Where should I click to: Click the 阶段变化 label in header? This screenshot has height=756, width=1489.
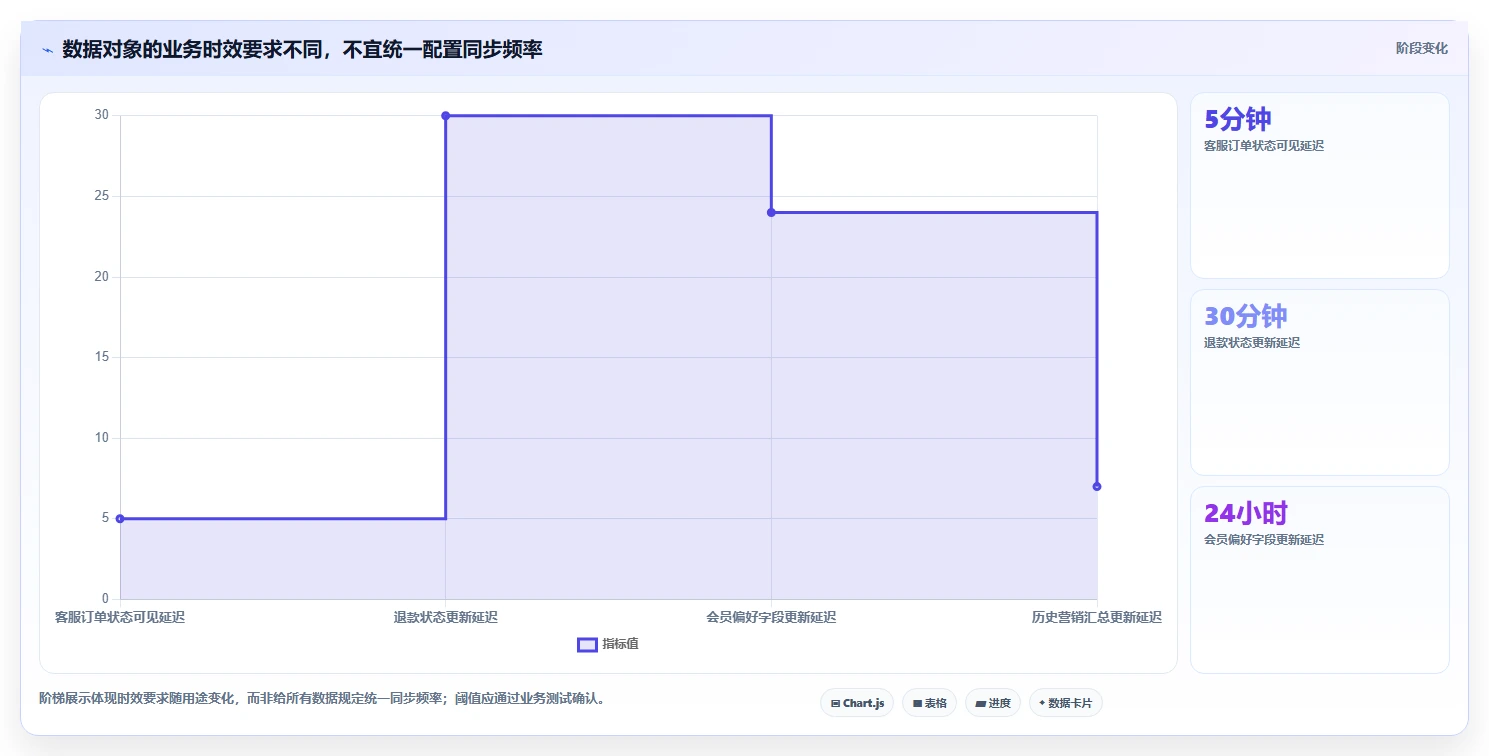[x=1422, y=48]
